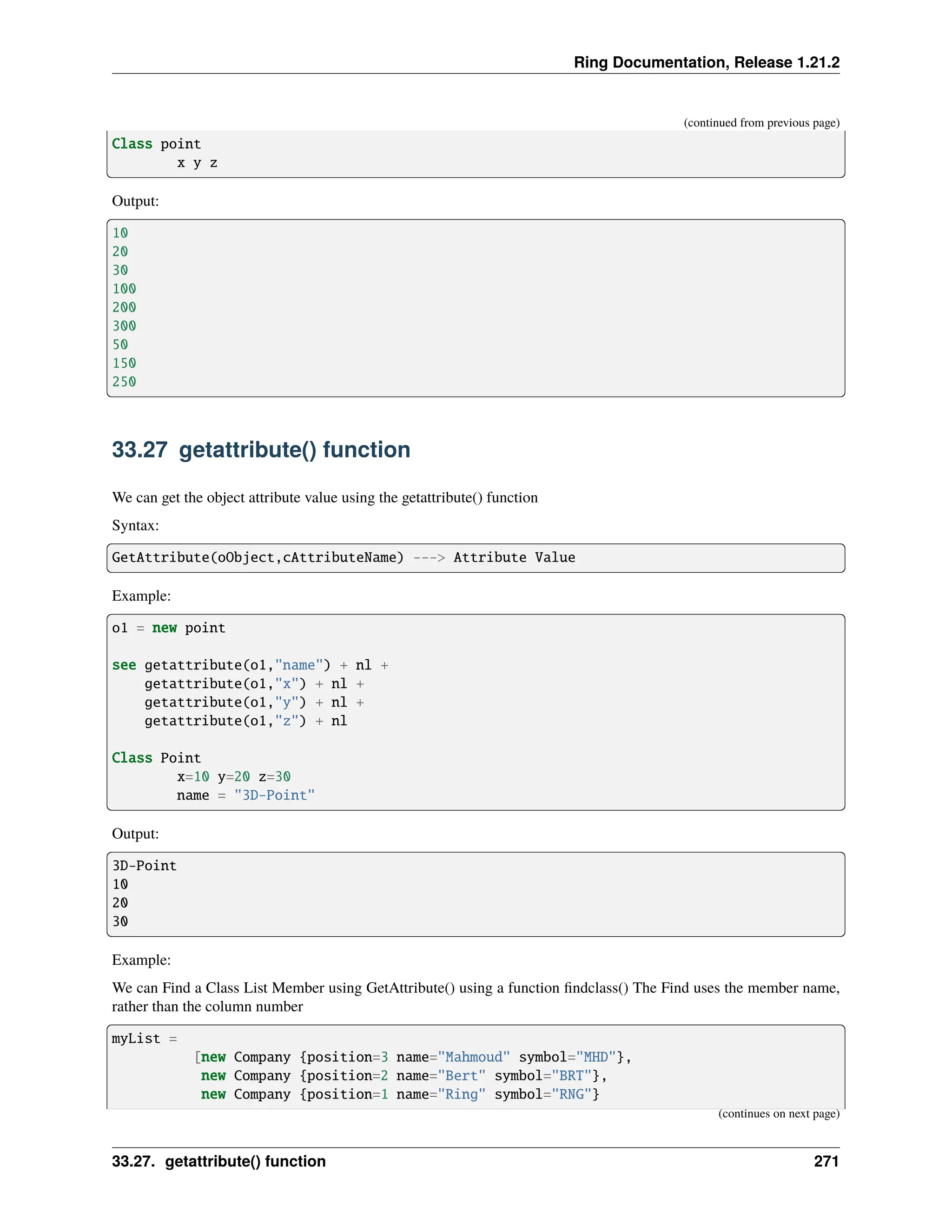Click the 'Ring Documentation, Release 1.21.2' header
The width and height of the screenshot is (952, 1232).
click(x=706, y=62)
